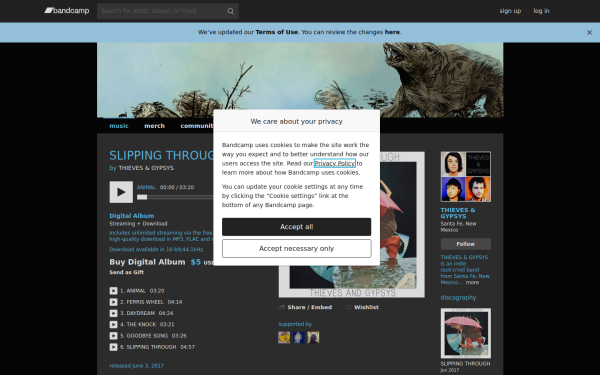The image size is (600, 375).
Task: Click the share arrow icon
Action: 281,307
